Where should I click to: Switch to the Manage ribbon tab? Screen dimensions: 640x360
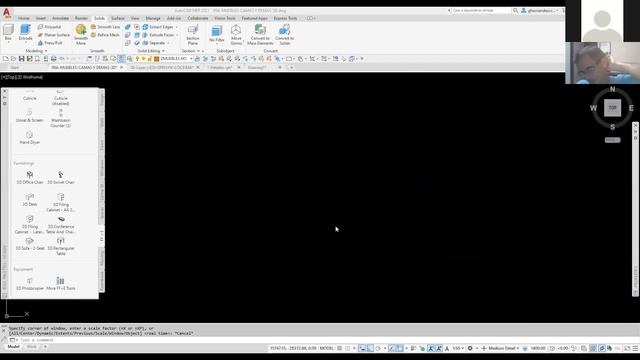(x=153, y=18)
